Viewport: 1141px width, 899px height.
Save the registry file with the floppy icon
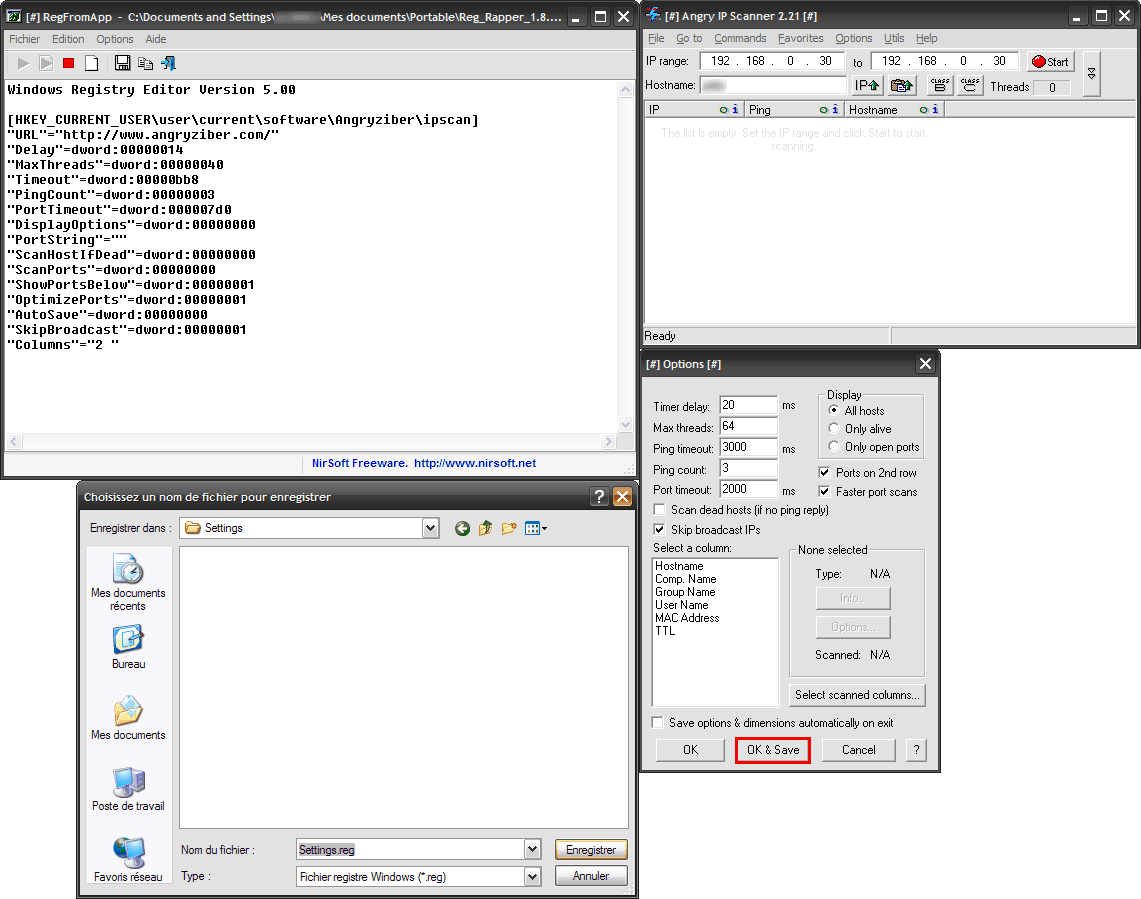[122, 64]
